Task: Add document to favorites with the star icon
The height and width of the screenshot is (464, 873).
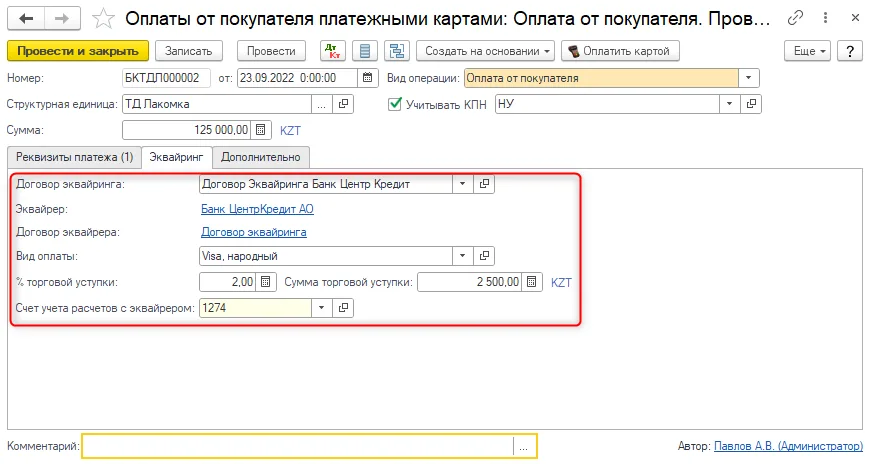Action: 103,19
